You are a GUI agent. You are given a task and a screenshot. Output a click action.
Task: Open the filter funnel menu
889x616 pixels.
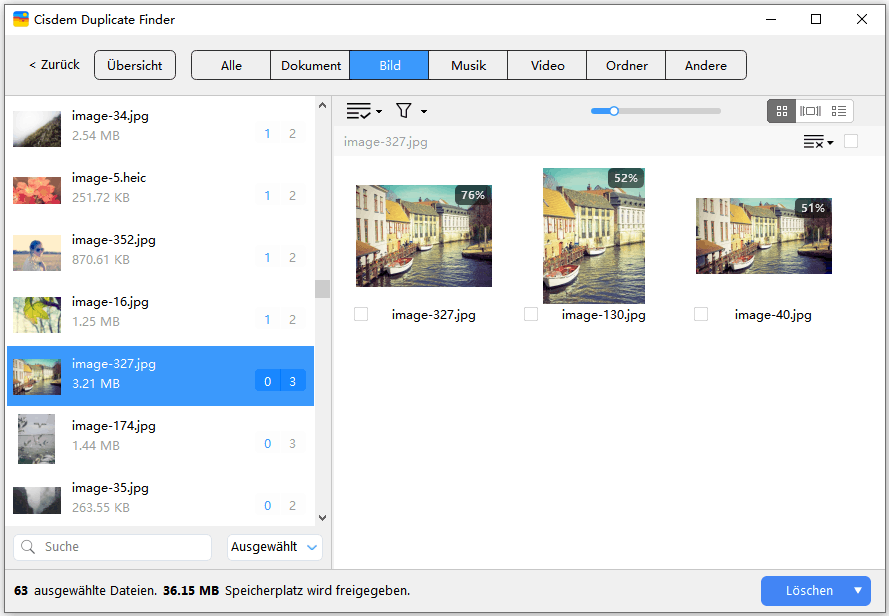[x=410, y=111]
